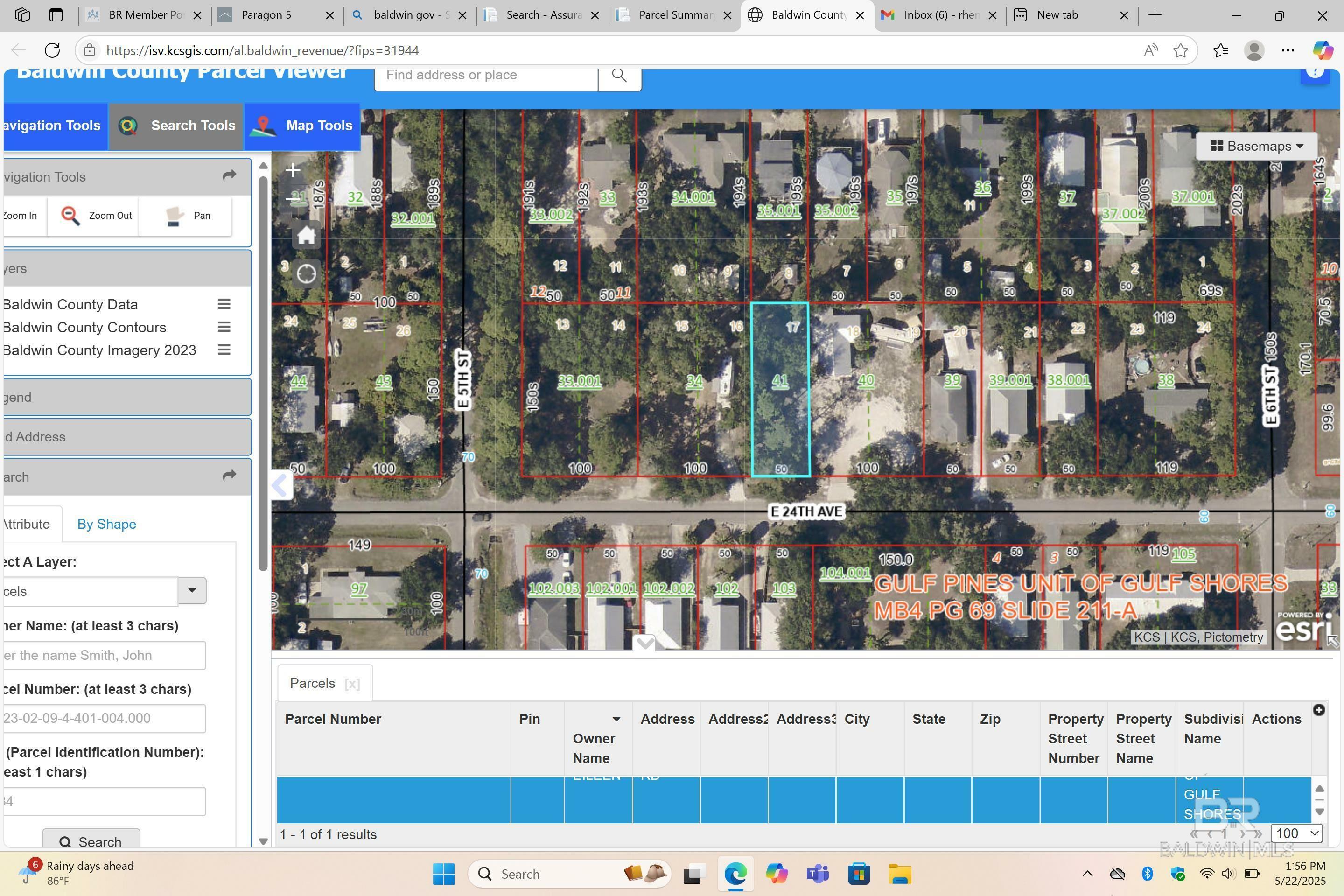
Task: Collapse the left side panel chevron
Action: (x=281, y=485)
